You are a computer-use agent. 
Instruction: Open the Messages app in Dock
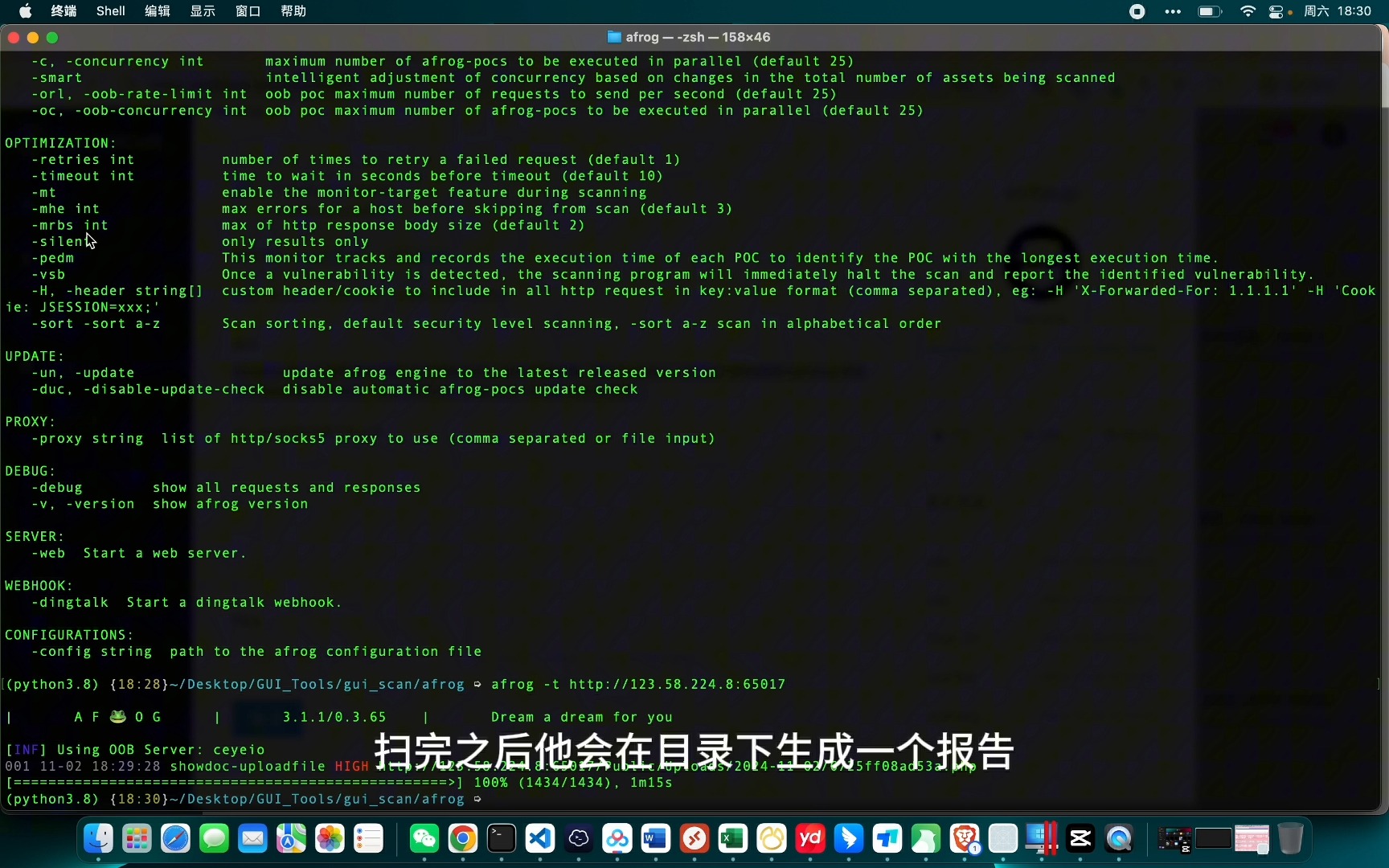214,839
